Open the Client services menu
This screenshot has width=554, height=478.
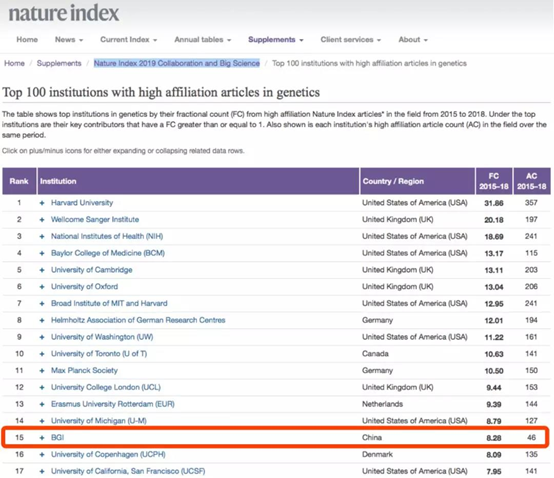pos(350,40)
